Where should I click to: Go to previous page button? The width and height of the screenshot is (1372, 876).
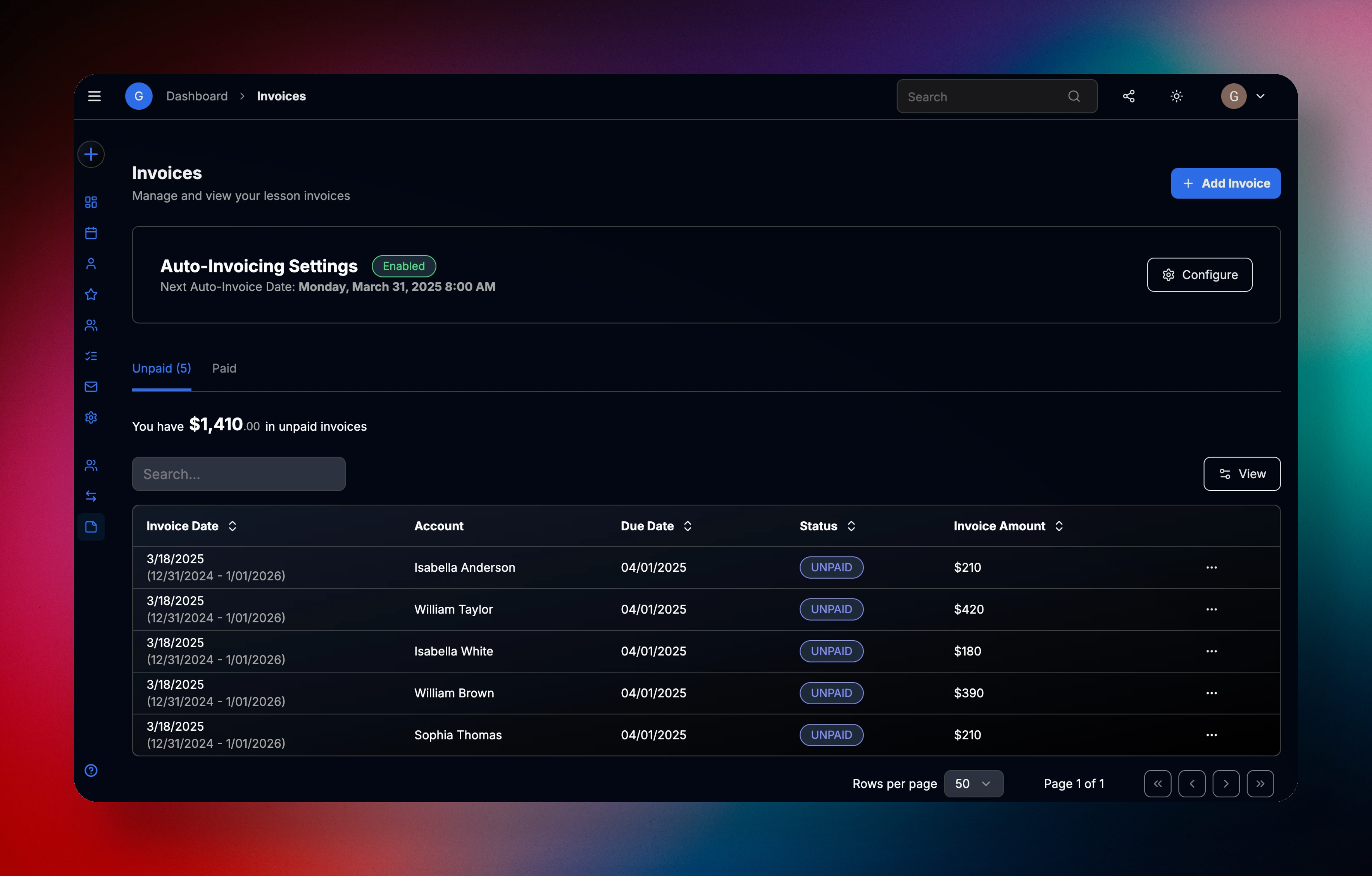(1192, 784)
